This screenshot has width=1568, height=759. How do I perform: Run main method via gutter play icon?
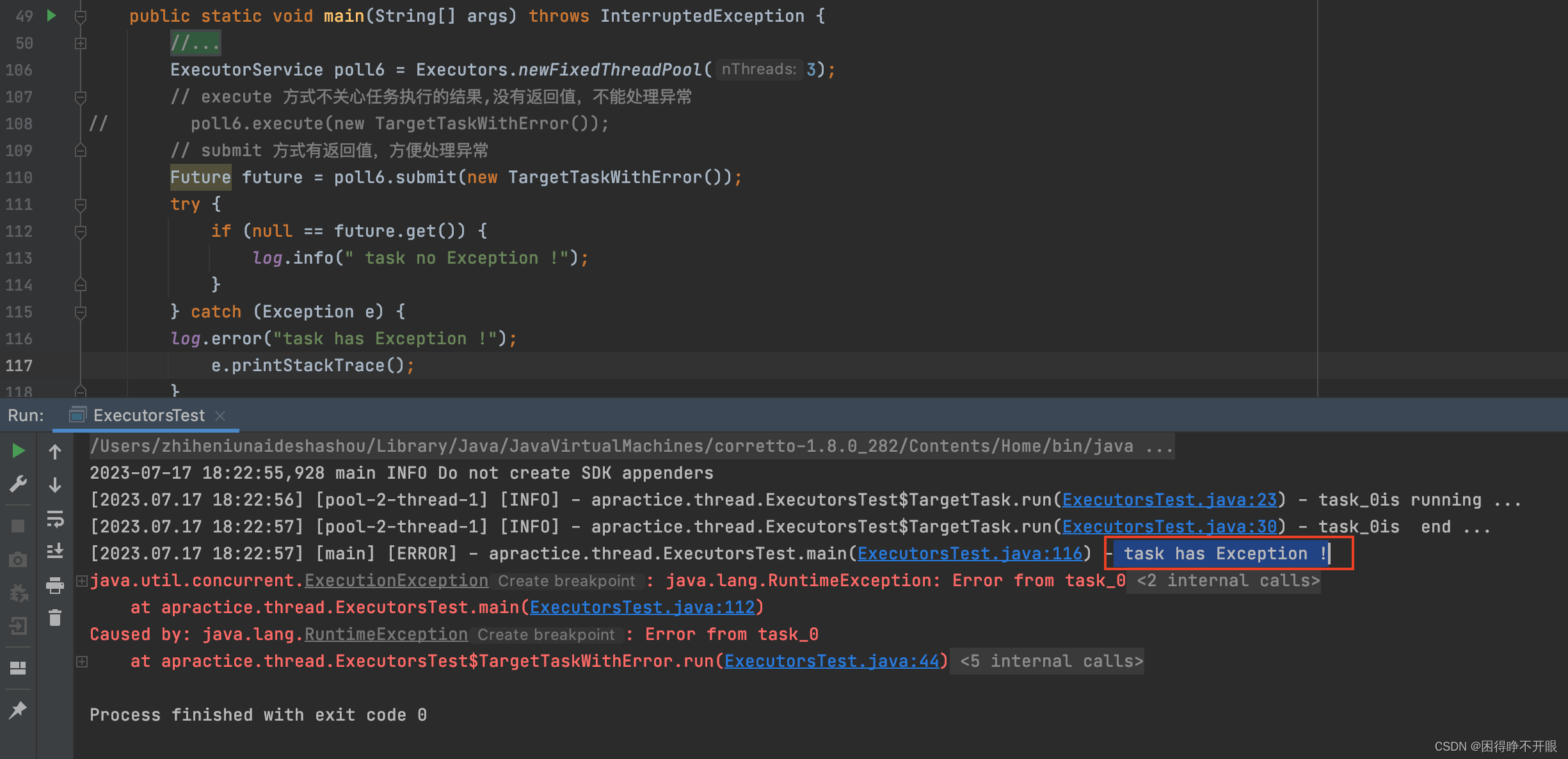52,15
